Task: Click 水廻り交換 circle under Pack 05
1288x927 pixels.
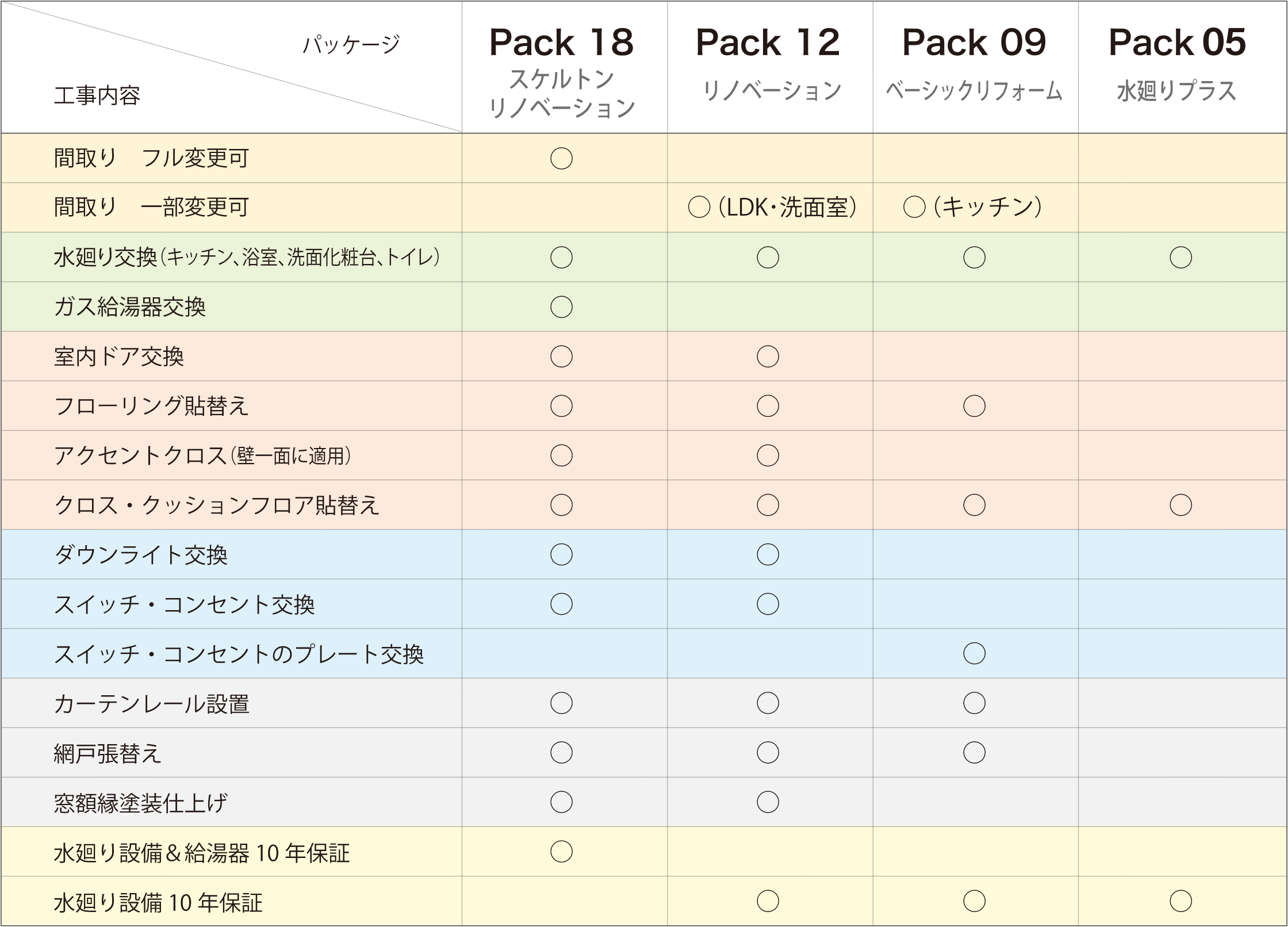Action: click(1180, 257)
